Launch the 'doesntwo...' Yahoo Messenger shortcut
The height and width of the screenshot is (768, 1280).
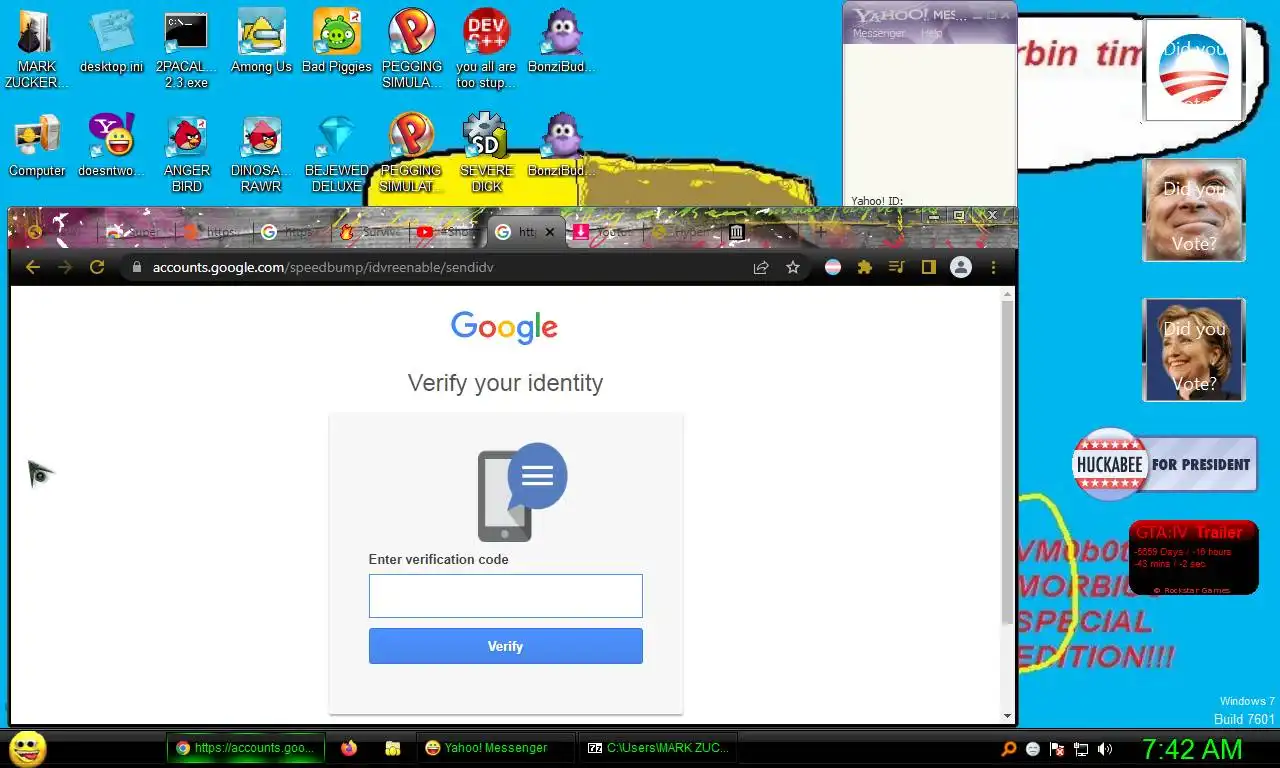pyautogui.click(x=111, y=145)
